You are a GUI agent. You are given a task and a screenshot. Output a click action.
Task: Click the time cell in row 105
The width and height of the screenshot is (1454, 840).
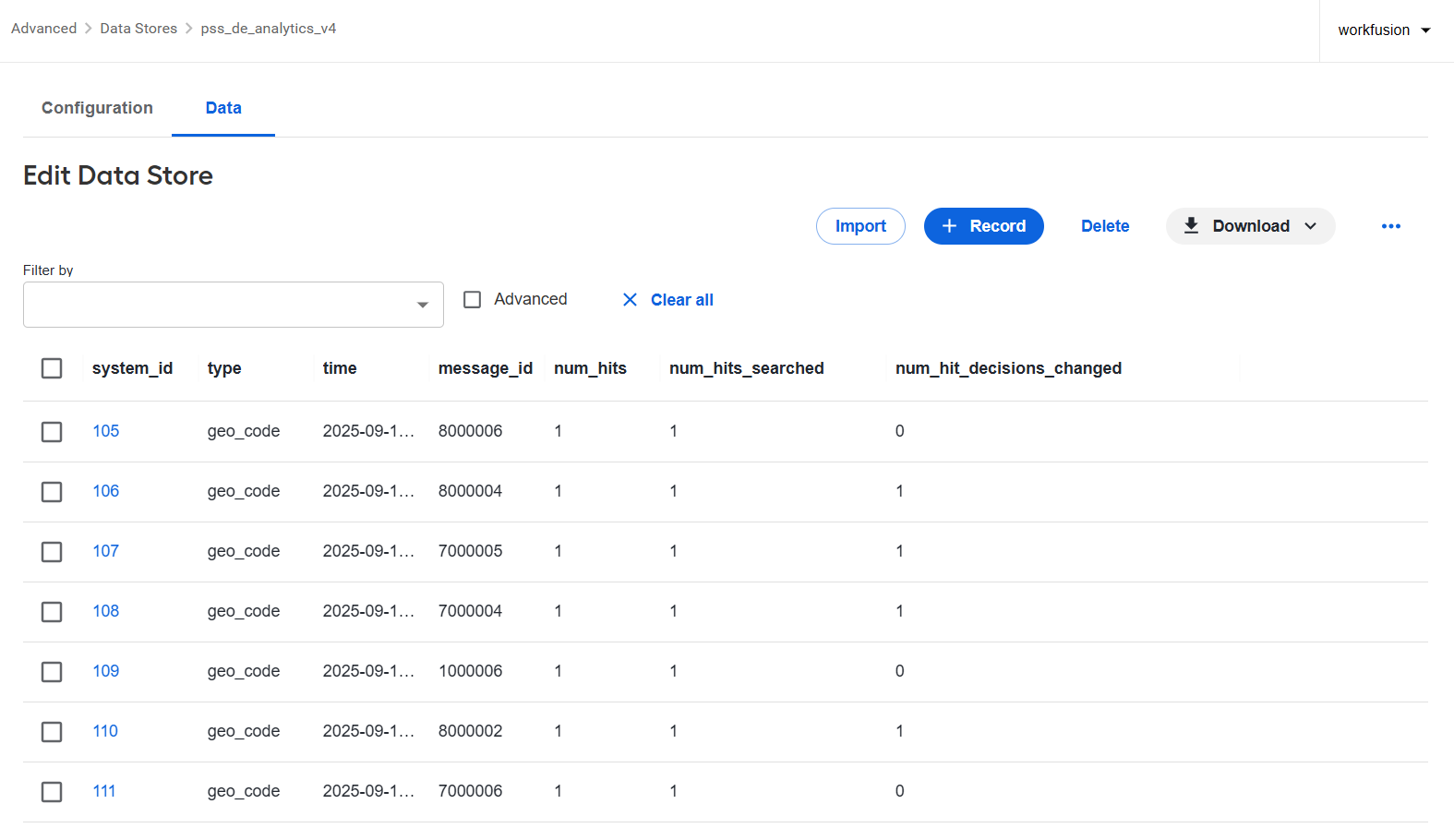tap(369, 431)
